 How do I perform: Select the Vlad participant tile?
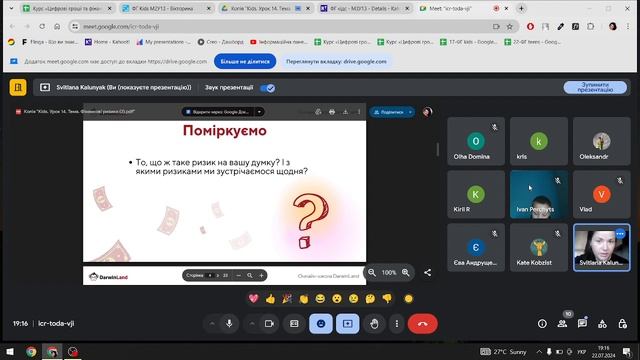point(602,194)
